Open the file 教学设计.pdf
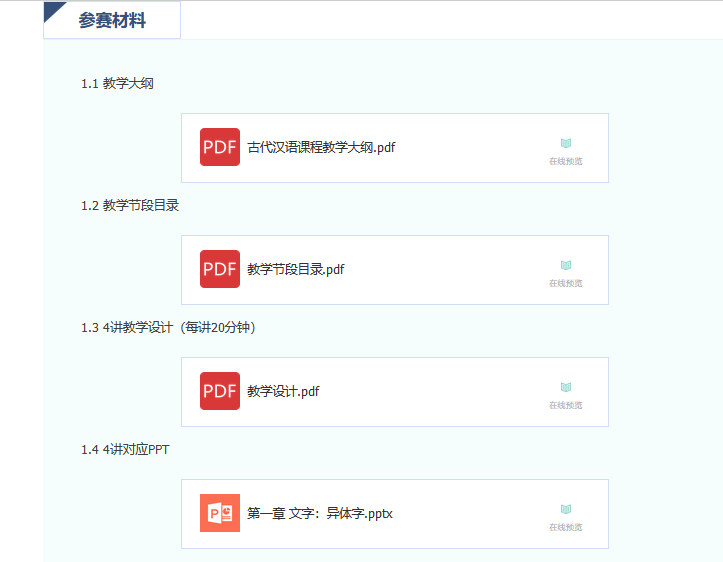This screenshot has height=562, width=723. pos(283,391)
